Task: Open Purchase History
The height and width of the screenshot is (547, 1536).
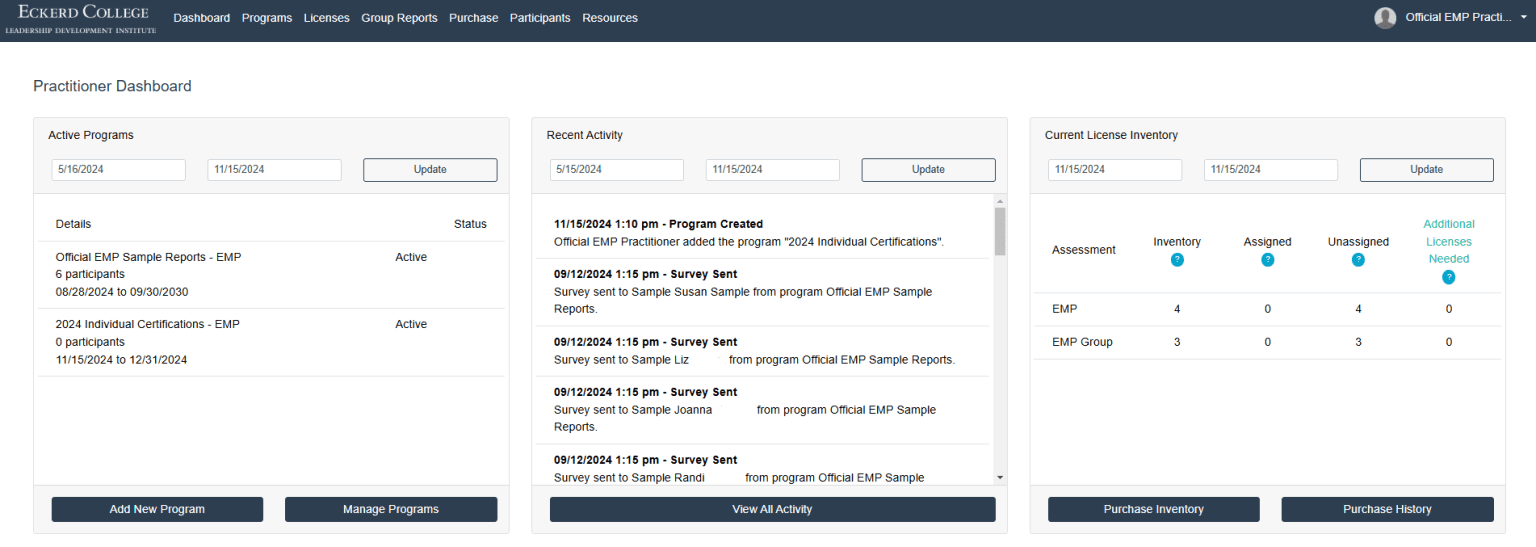Action: pos(1387,509)
